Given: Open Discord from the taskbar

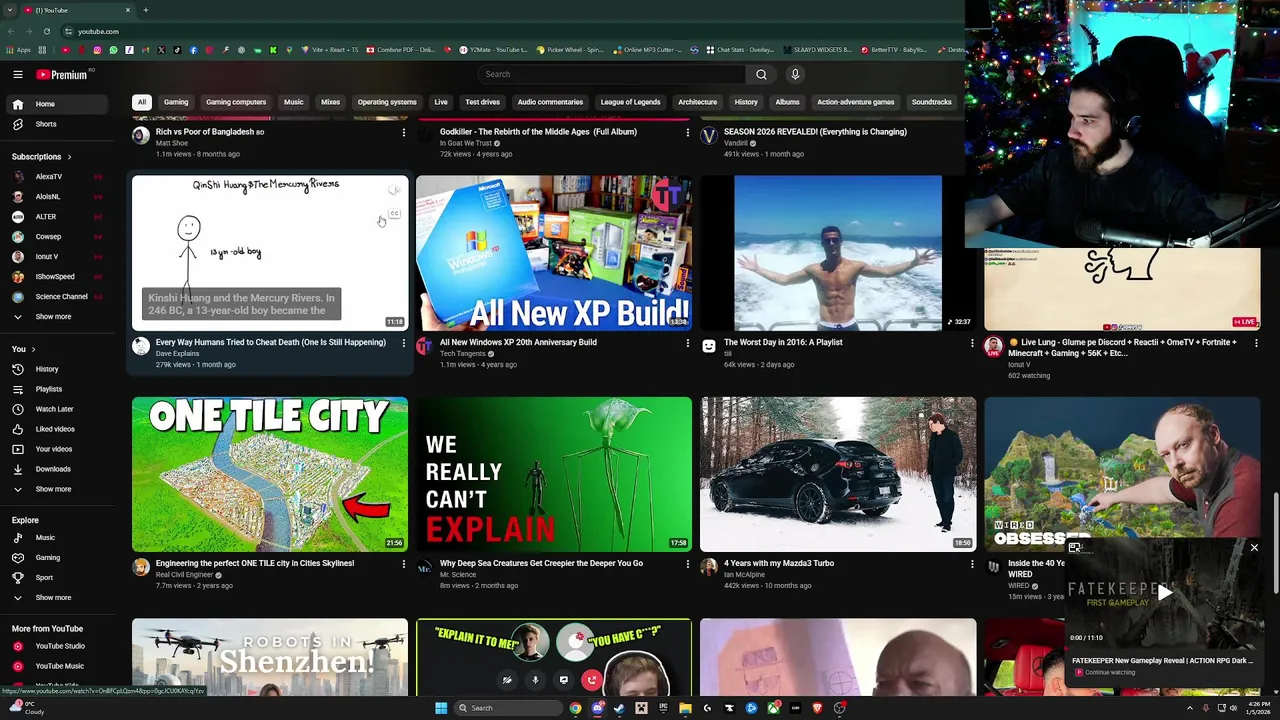Looking at the screenshot, I should click(597, 708).
